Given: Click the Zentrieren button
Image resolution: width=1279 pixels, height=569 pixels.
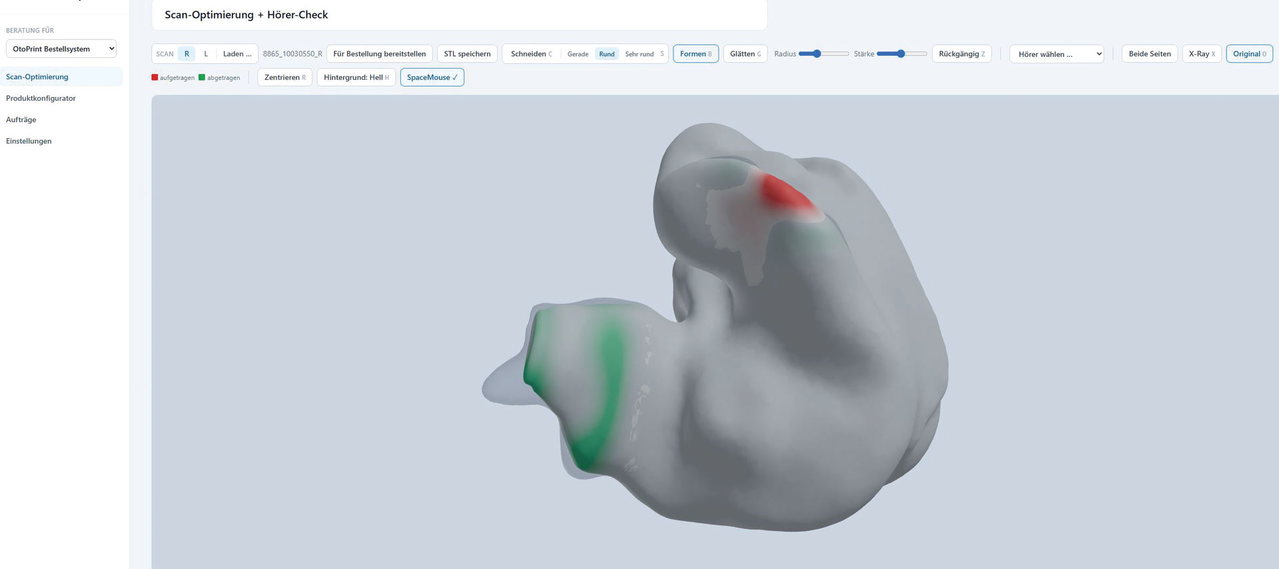Looking at the screenshot, I should pyautogui.click(x=285, y=77).
